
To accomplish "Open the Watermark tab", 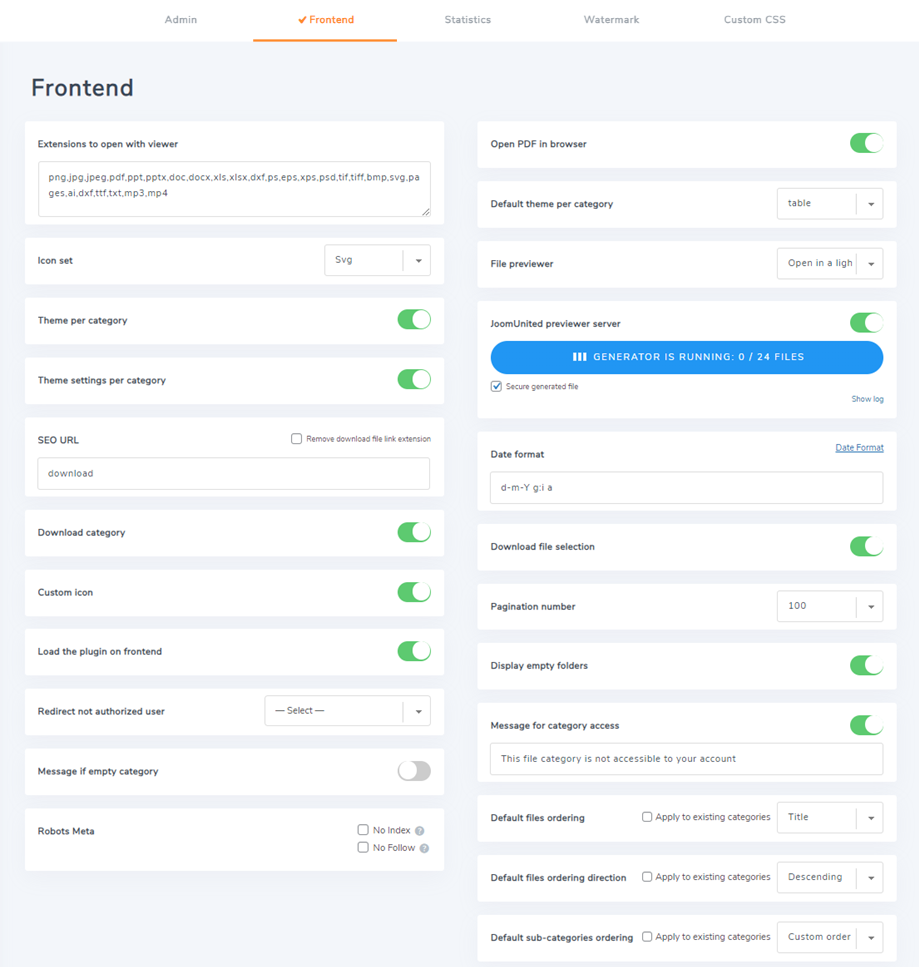I will [611, 20].
